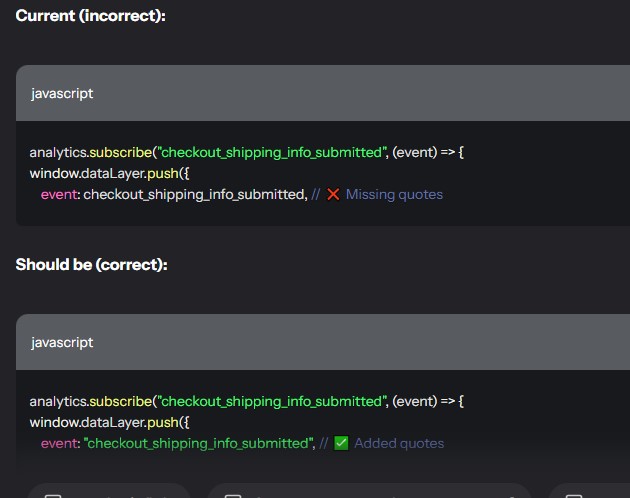Click the "Added quotes" comment text
This screenshot has height=498, width=630.
[399, 443]
